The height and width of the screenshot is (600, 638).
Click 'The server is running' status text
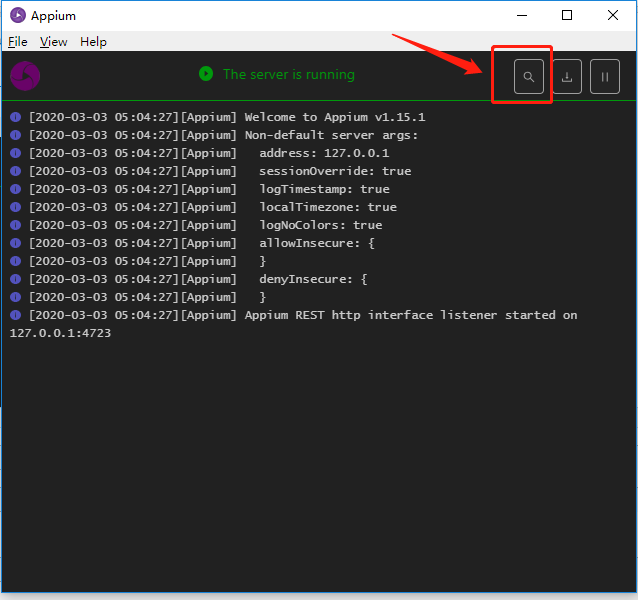289,74
